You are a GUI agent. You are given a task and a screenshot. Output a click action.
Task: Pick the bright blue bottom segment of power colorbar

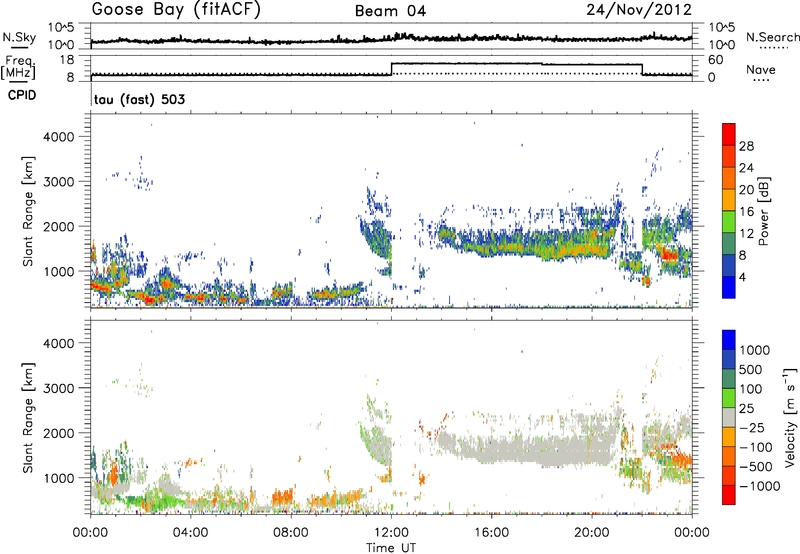[x=729, y=287]
